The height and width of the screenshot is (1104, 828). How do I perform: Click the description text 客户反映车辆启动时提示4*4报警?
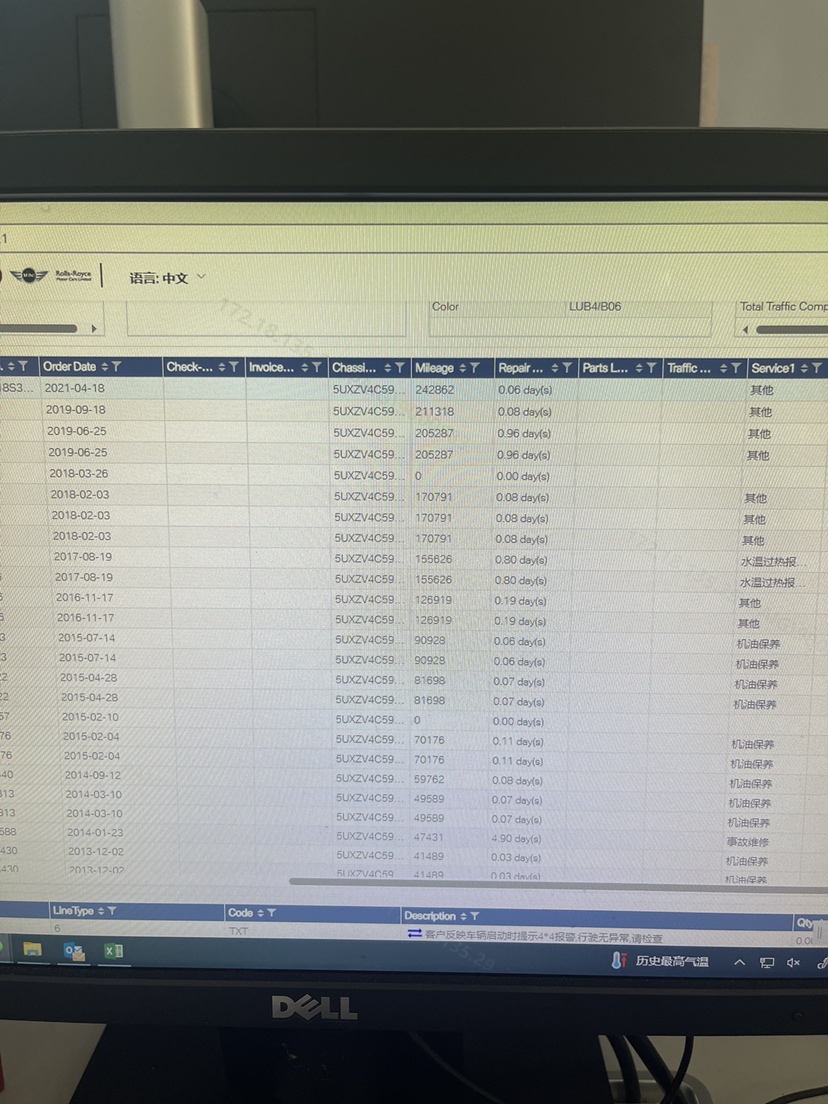pyautogui.click(x=501, y=938)
